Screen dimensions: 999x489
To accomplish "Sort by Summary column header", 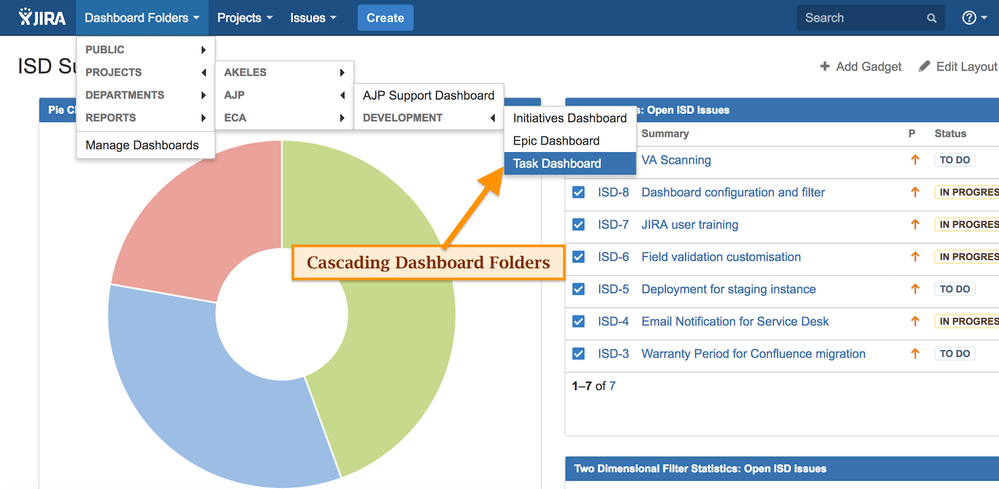I will [x=665, y=134].
